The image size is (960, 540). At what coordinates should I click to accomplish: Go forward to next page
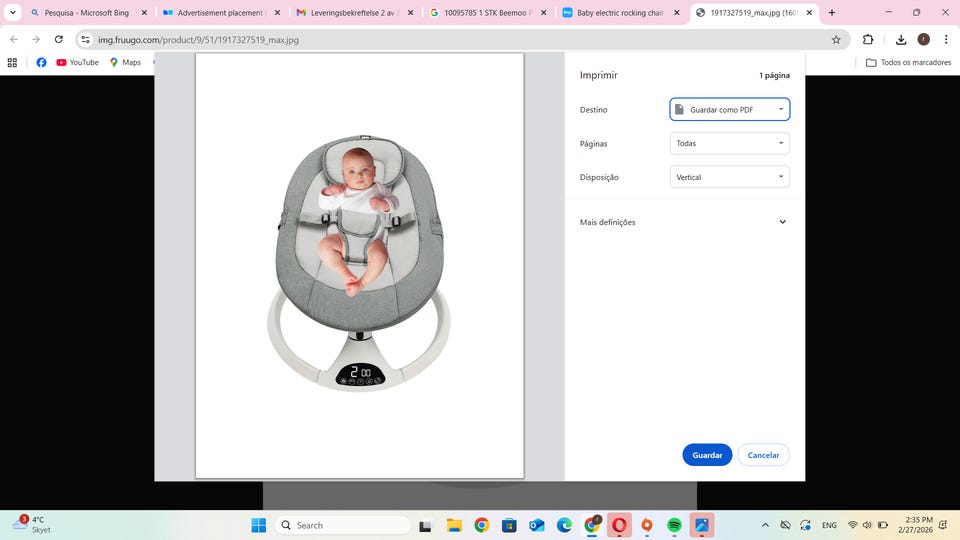tap(36, 39)
